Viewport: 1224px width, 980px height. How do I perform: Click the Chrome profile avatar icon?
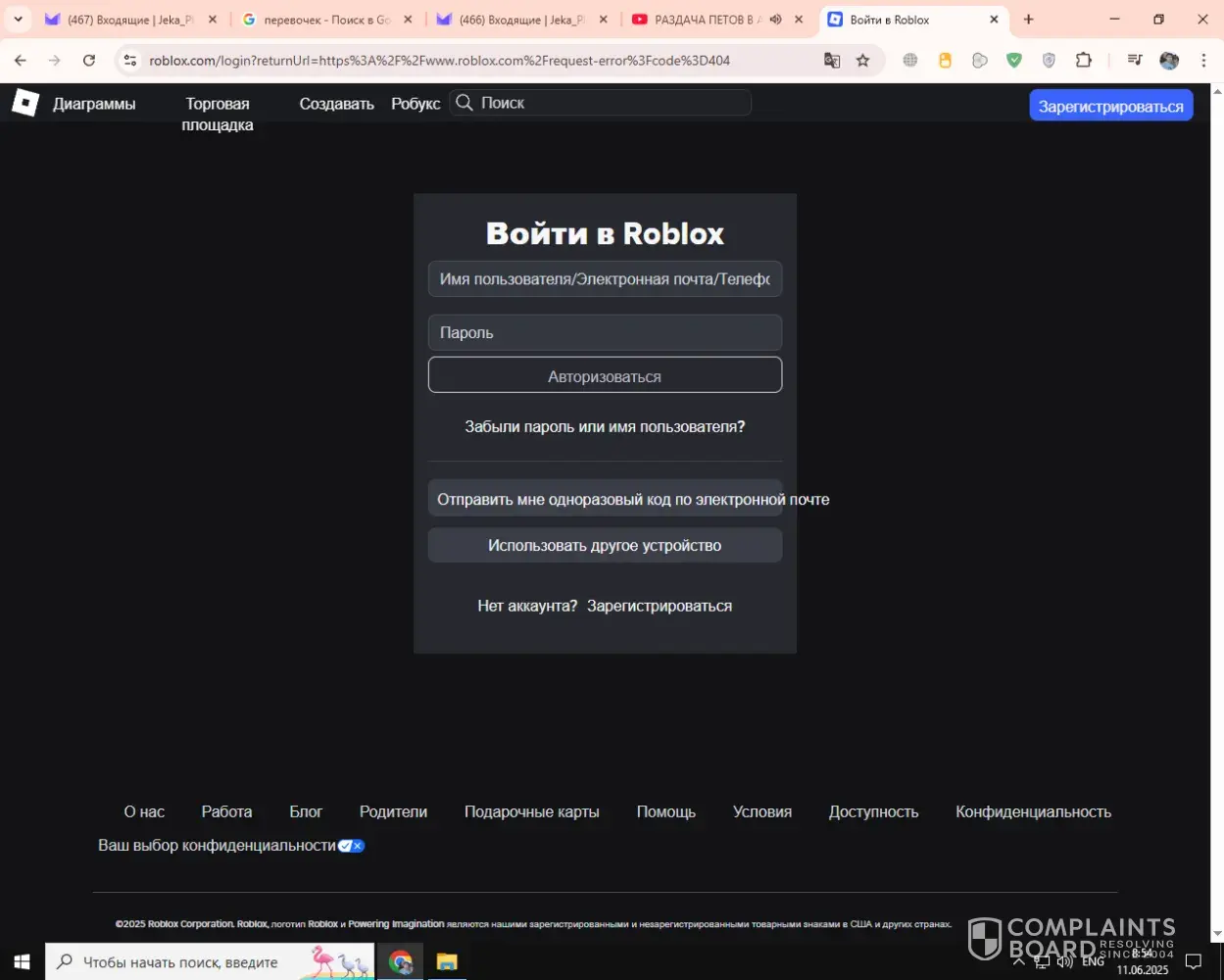(x=1169, y=61)
